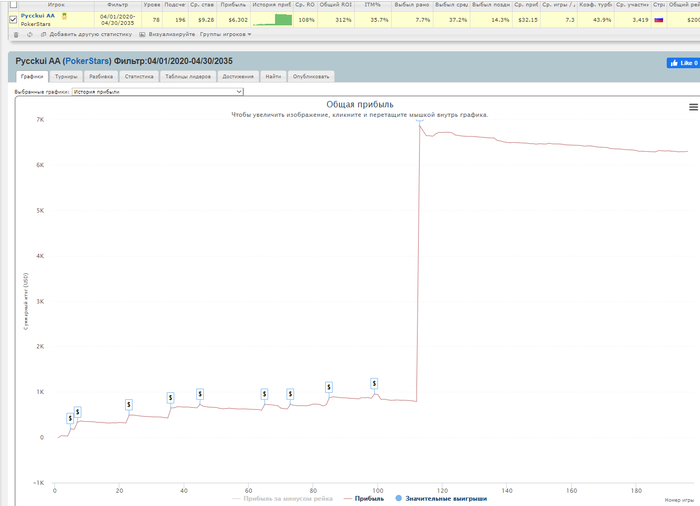Click the Facebook Like button
The width and height of the screenshot is (700, 506).
pyautogui.click(x=683, y=63)
